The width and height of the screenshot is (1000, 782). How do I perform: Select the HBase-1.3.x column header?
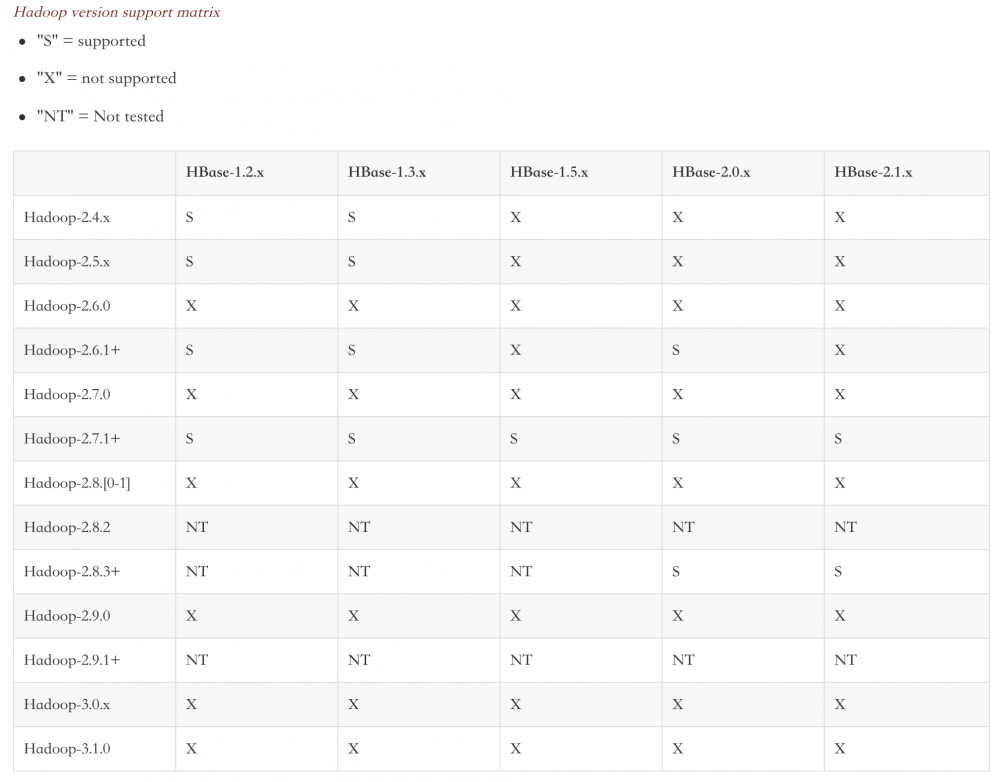(x=387, y=172)
